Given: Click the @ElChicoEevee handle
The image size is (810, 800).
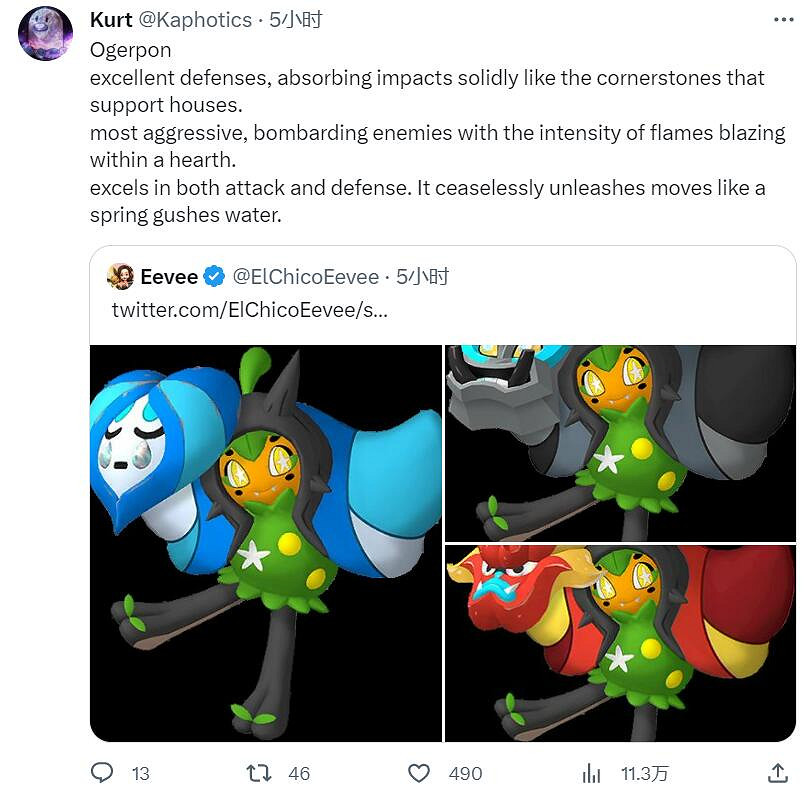Looking at the screenshot, I should 306,277.
